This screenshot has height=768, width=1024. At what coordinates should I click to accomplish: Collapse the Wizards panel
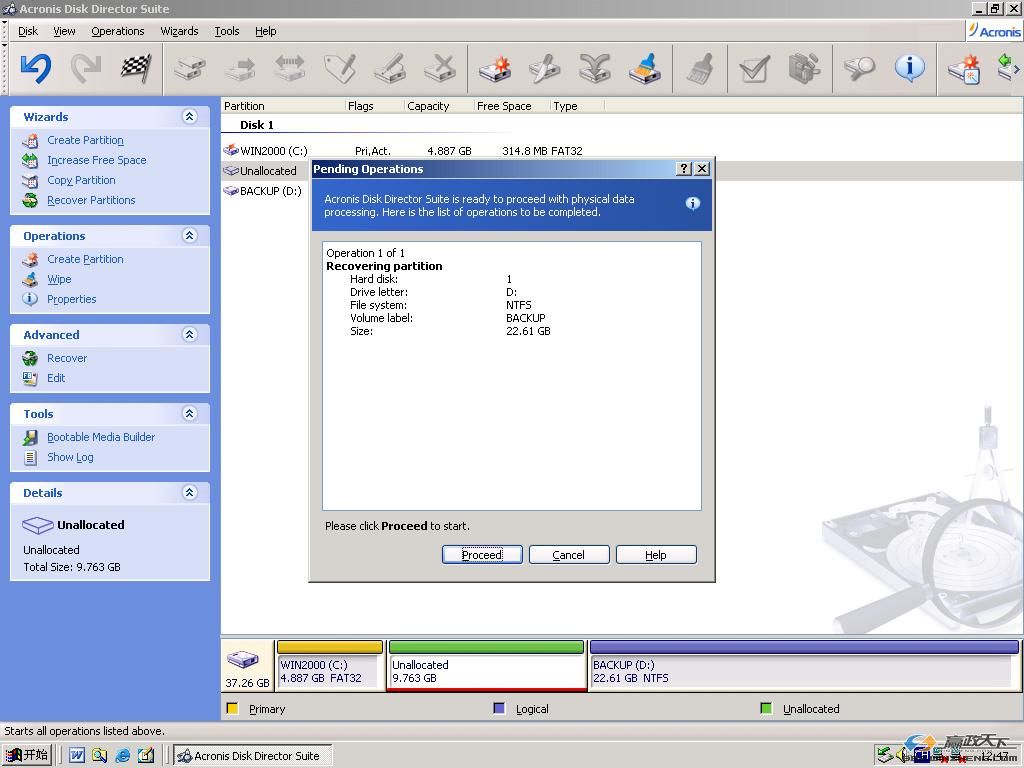(189, 117)
